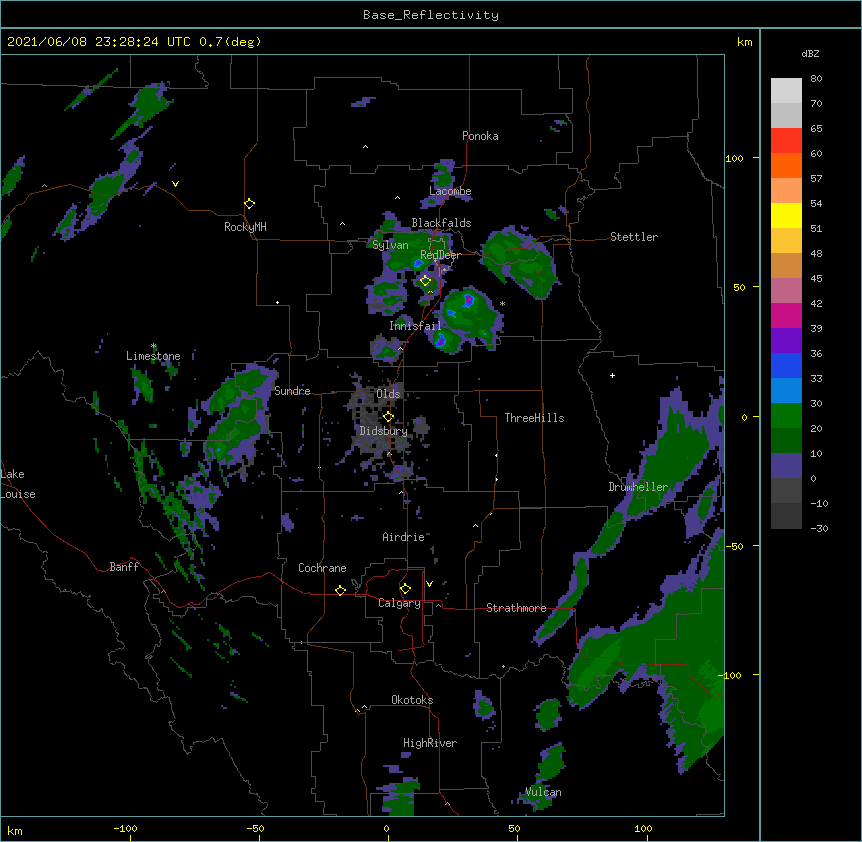Click the Base_Reflectivity title

point(431,15)
